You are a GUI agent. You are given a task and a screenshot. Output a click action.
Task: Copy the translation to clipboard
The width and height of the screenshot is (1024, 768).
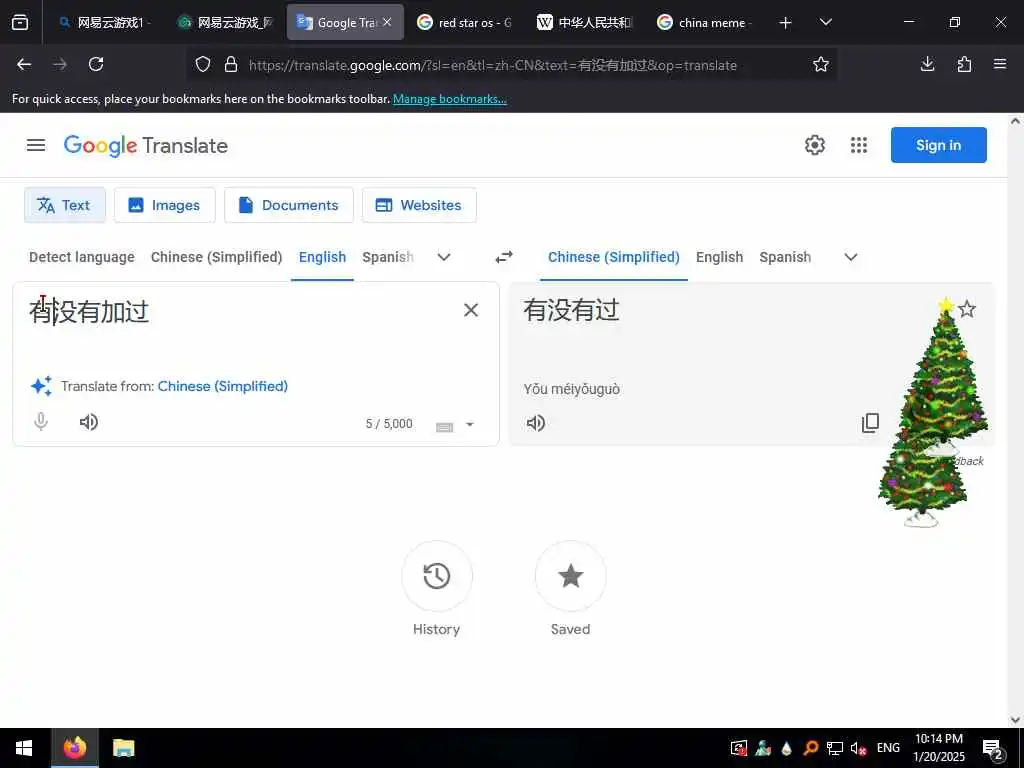(871, 423)
